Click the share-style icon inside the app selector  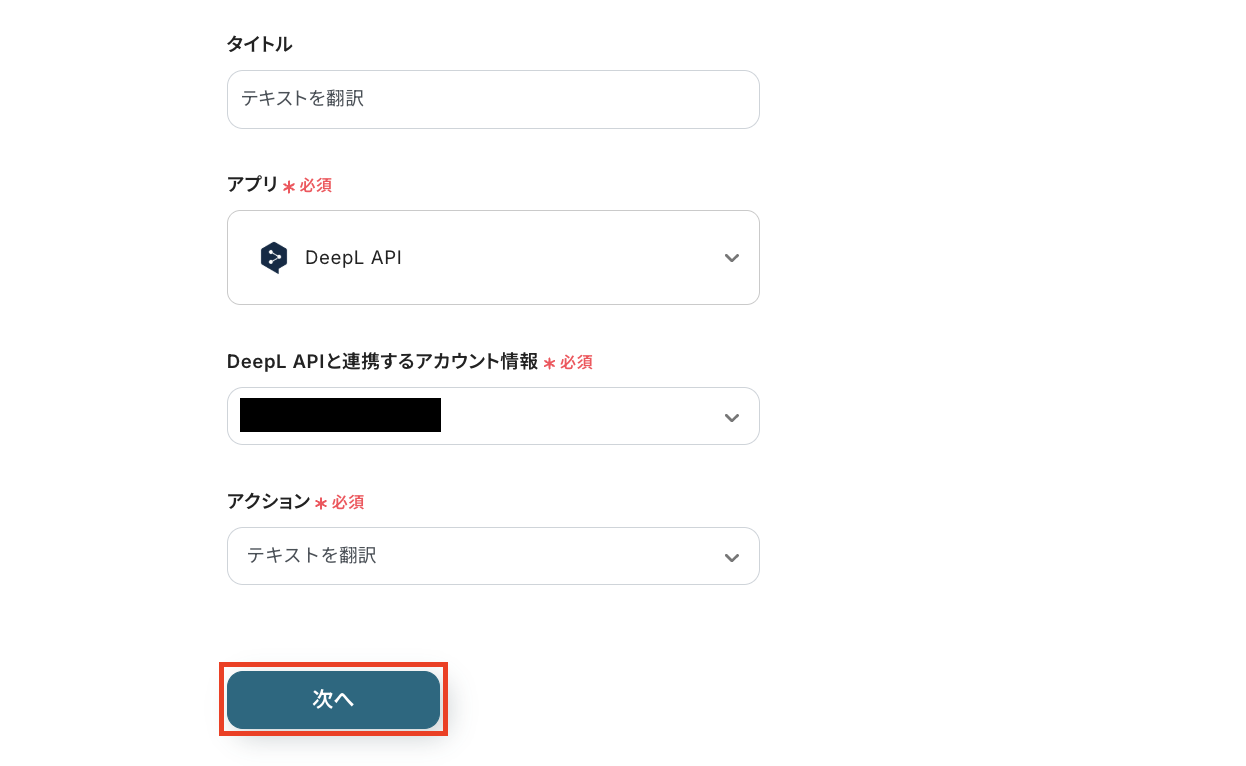click(272, 257)
